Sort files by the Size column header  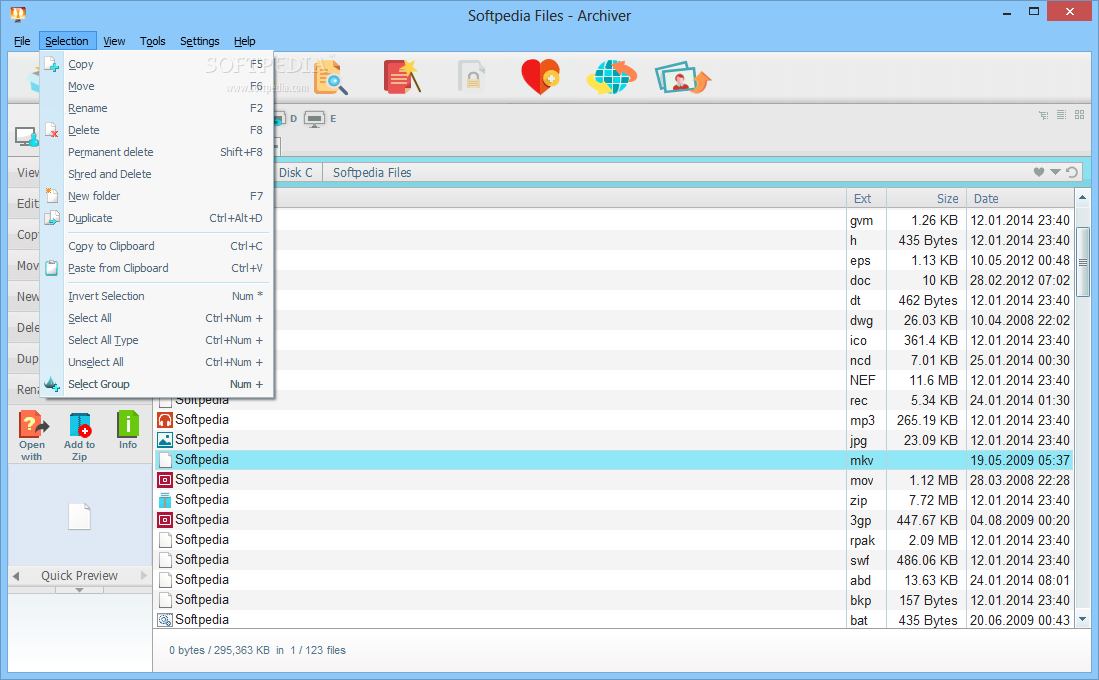point(927,198)
